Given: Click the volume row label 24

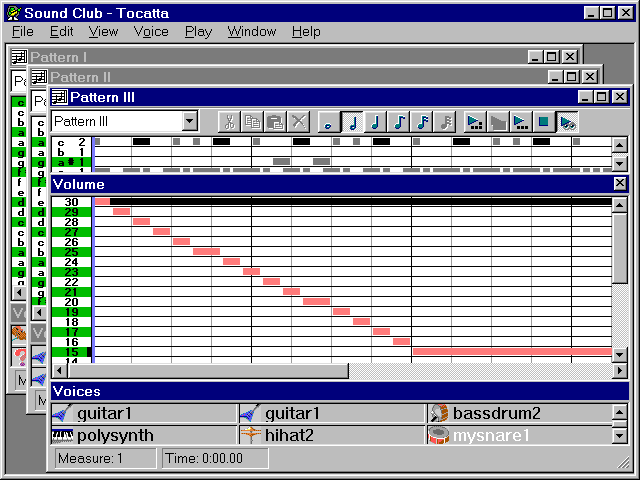Looking at the screenshot, I should coord(71,262).
